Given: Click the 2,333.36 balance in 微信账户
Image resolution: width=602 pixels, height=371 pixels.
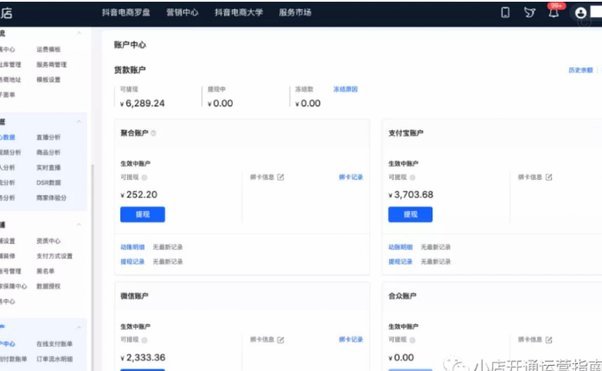Looking at the screenshot, I should click(x=143, y=358).
